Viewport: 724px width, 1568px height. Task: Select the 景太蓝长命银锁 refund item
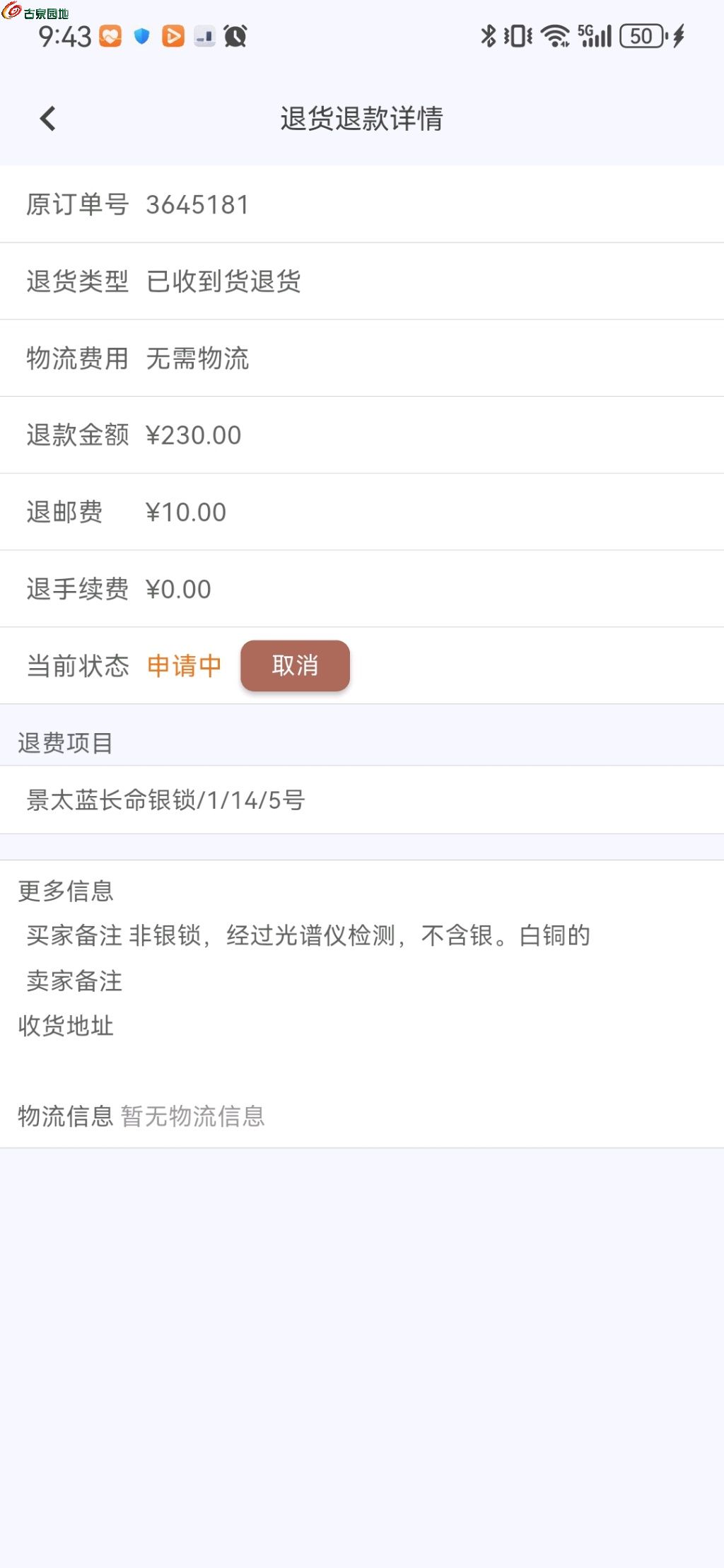coord(165,800)
